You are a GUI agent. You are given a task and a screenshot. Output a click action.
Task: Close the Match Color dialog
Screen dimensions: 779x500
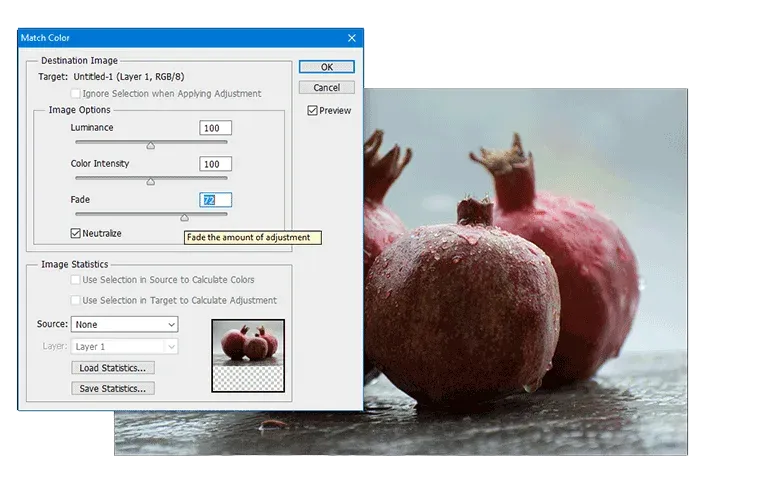click(352, 38)
